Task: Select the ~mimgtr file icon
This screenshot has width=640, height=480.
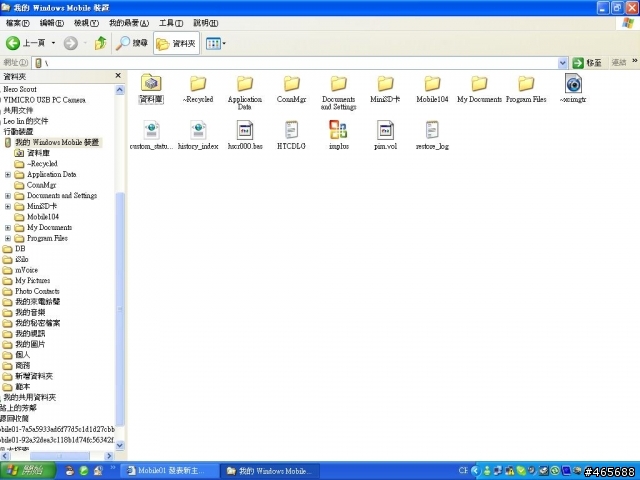Action: tap(573, 83)
